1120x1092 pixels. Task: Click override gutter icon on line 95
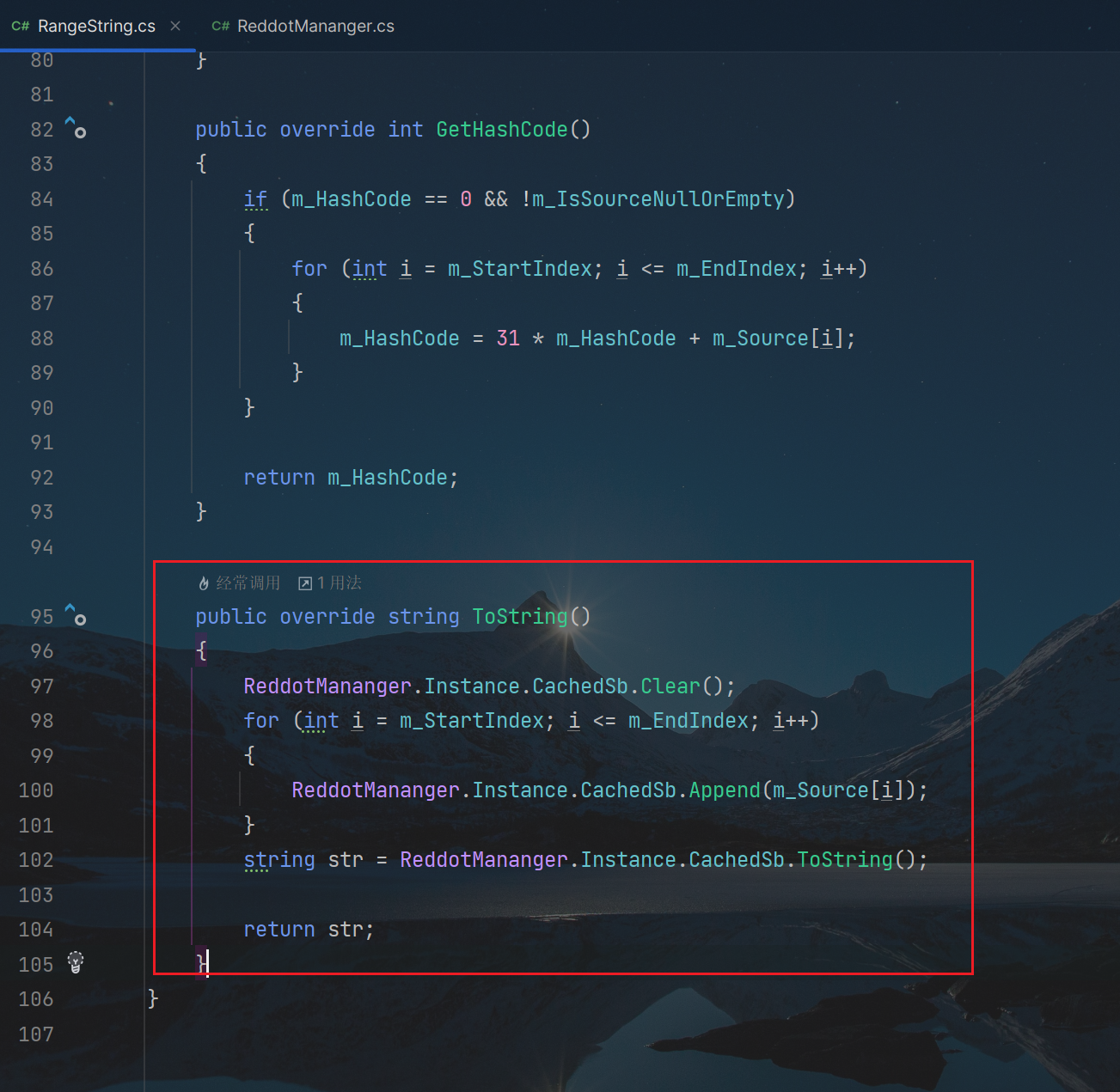coord(76,614)
